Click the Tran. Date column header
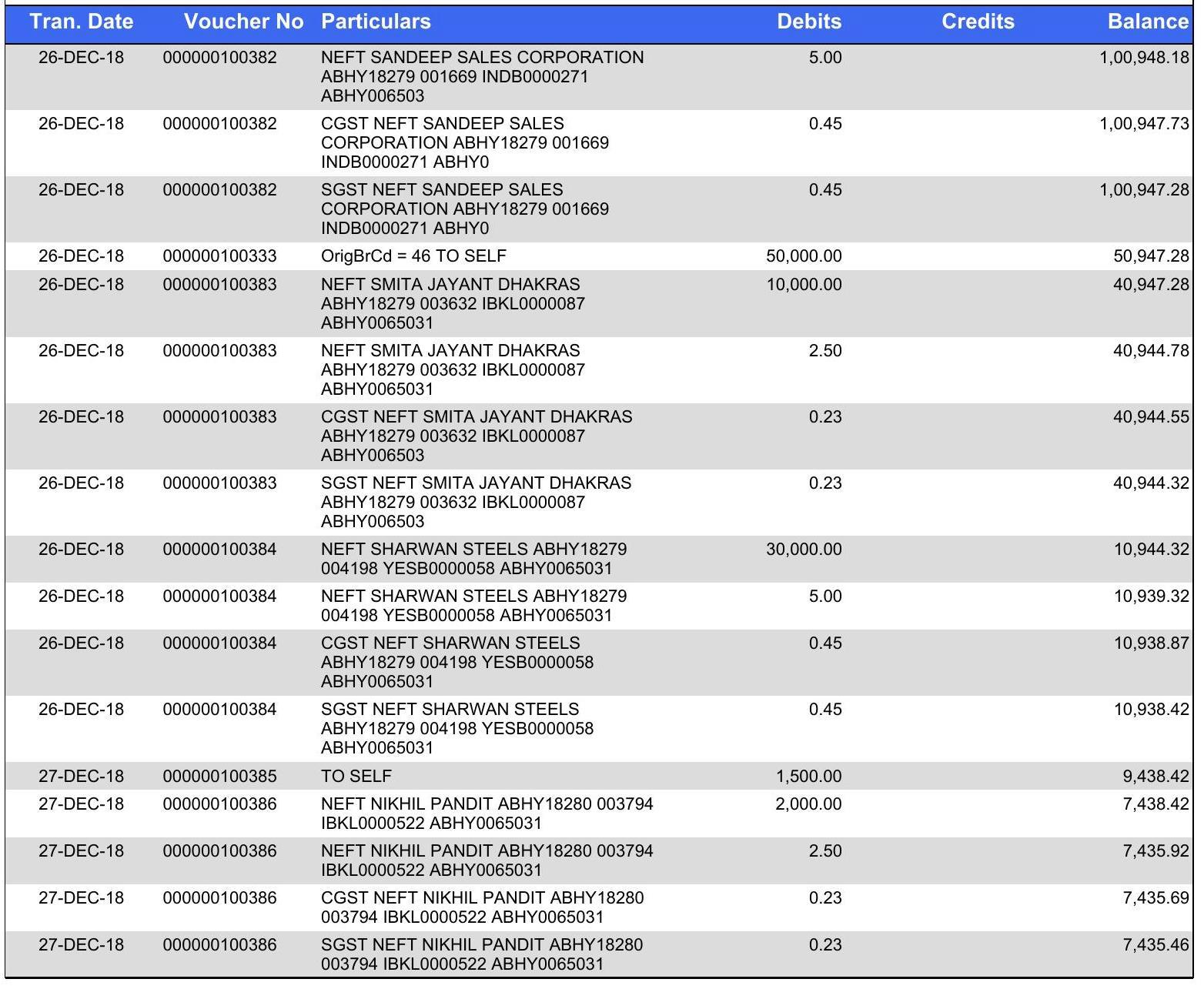Image resolution: width=1204 pixels, height=989 pixels. [82, 22]
